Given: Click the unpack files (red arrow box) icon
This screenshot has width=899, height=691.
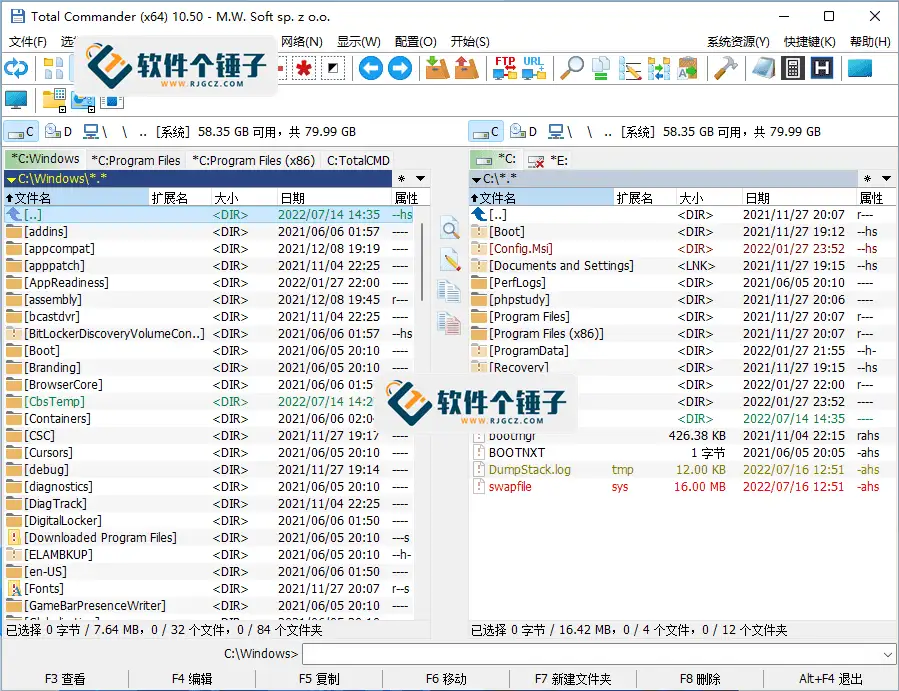Looking at the screenshot, I should coord(466,68).
